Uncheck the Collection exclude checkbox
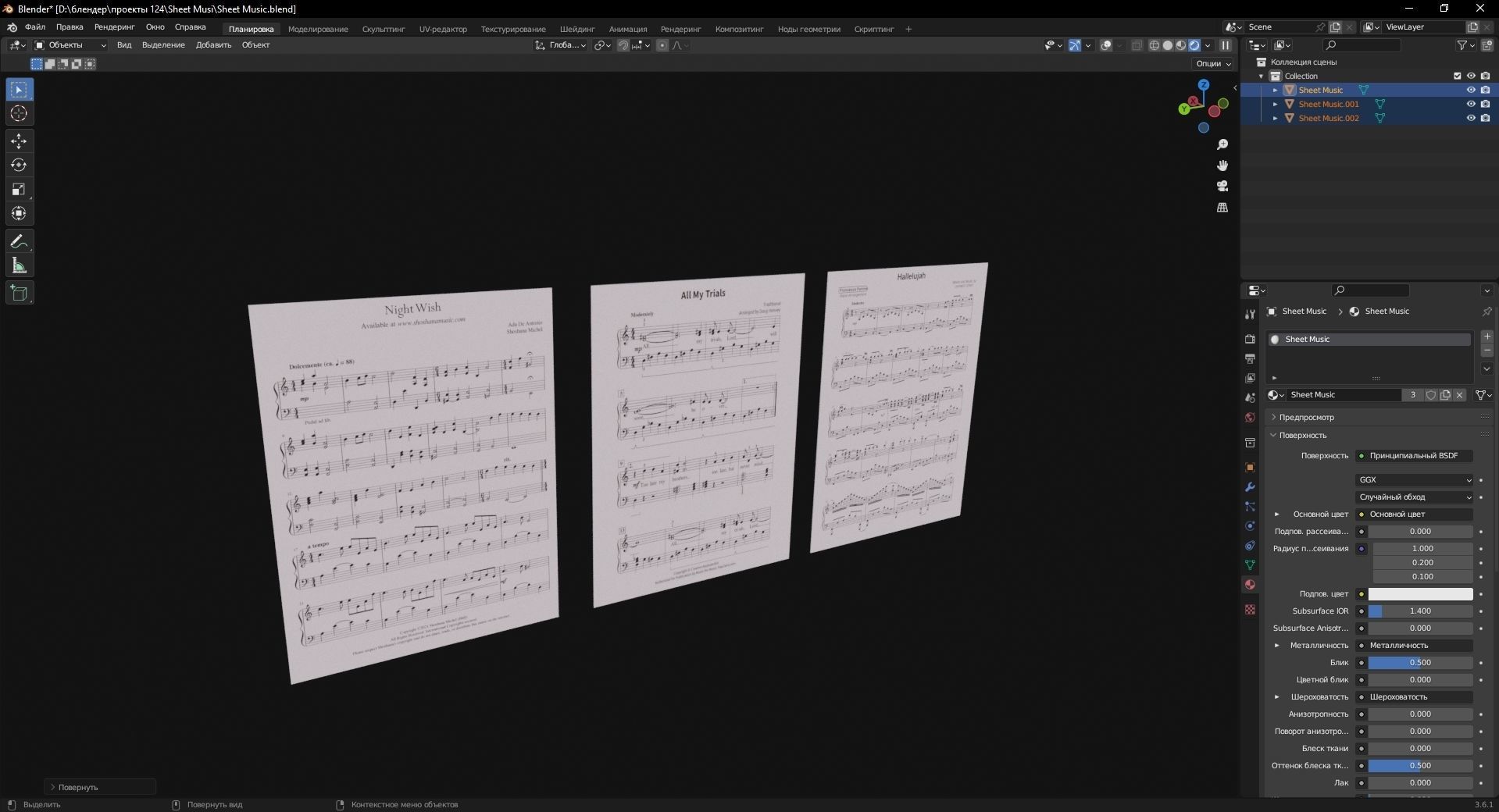 [1457, 76]
